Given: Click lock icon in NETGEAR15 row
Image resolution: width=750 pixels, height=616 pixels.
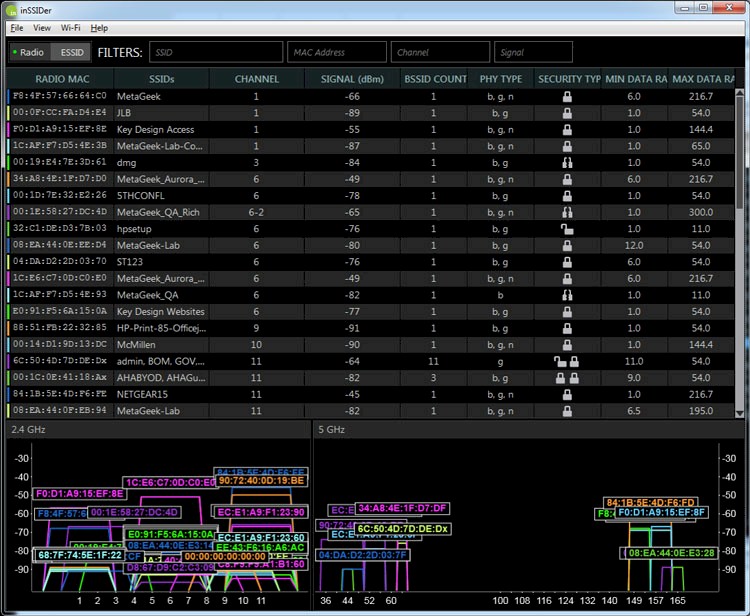Looking at the screenshot, I should click(x=567, y=395).
